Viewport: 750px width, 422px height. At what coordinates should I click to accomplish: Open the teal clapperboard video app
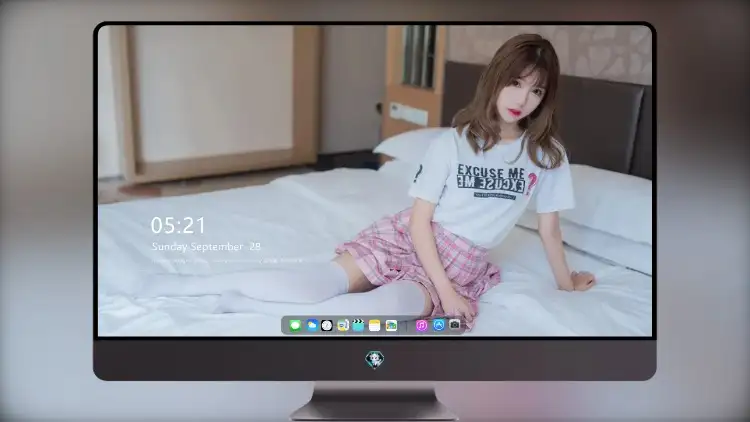point(359,325)
